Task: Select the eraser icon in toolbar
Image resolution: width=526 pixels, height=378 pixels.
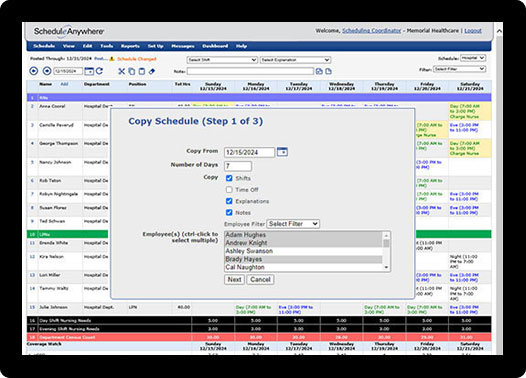Action: pyautogui.click(x=152, y=71)
